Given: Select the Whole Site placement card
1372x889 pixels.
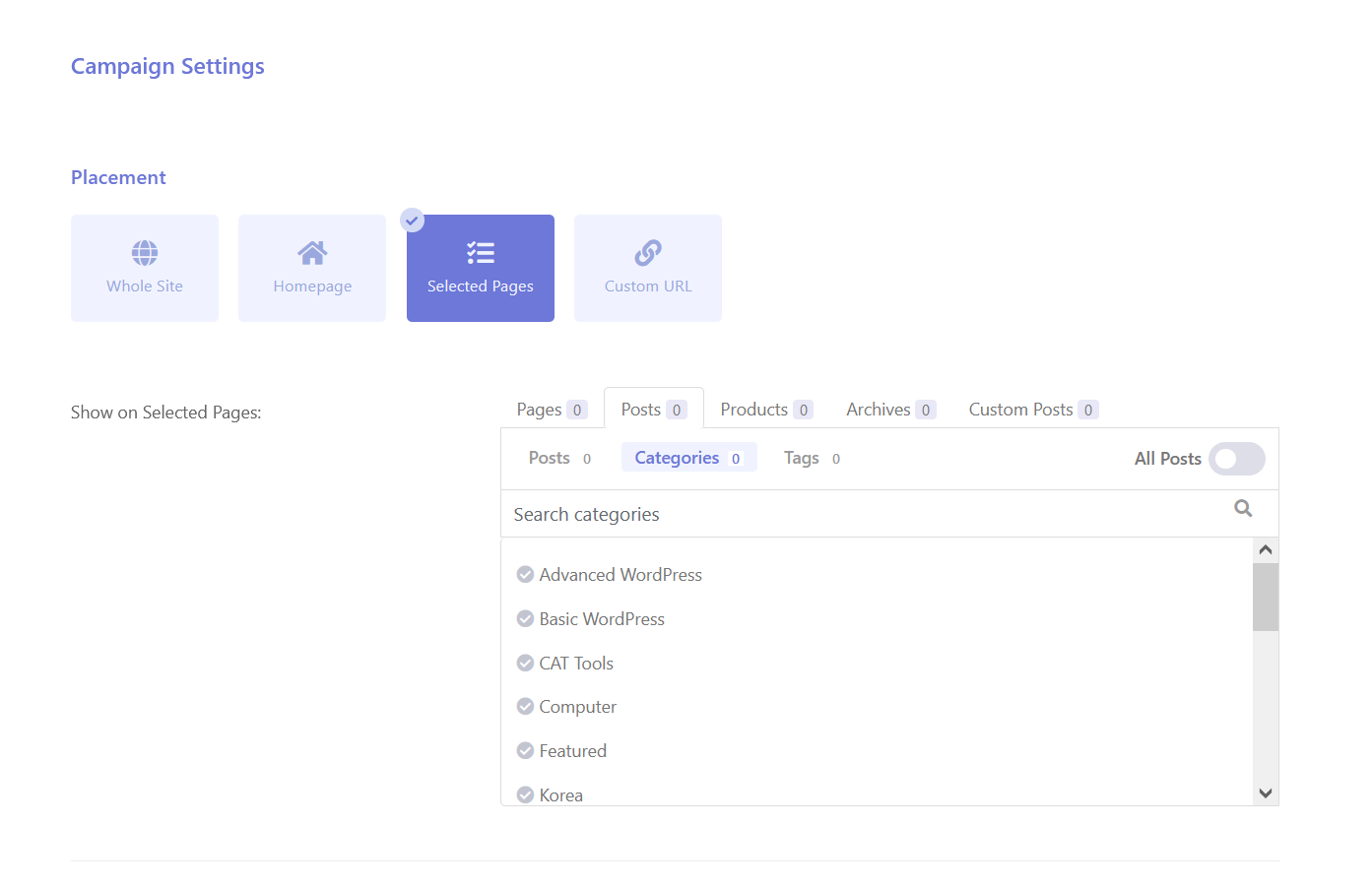Looking at the screenshot, I should [145, 268].
